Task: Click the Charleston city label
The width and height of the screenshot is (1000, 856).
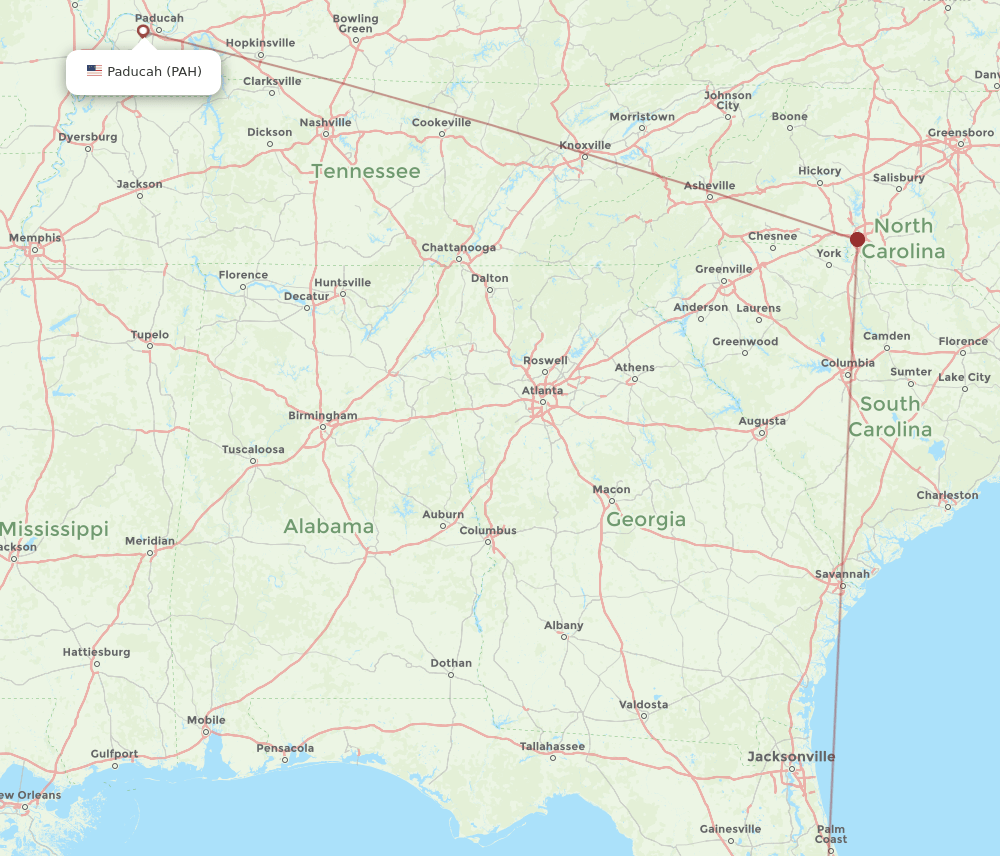Action: (947, 495)
